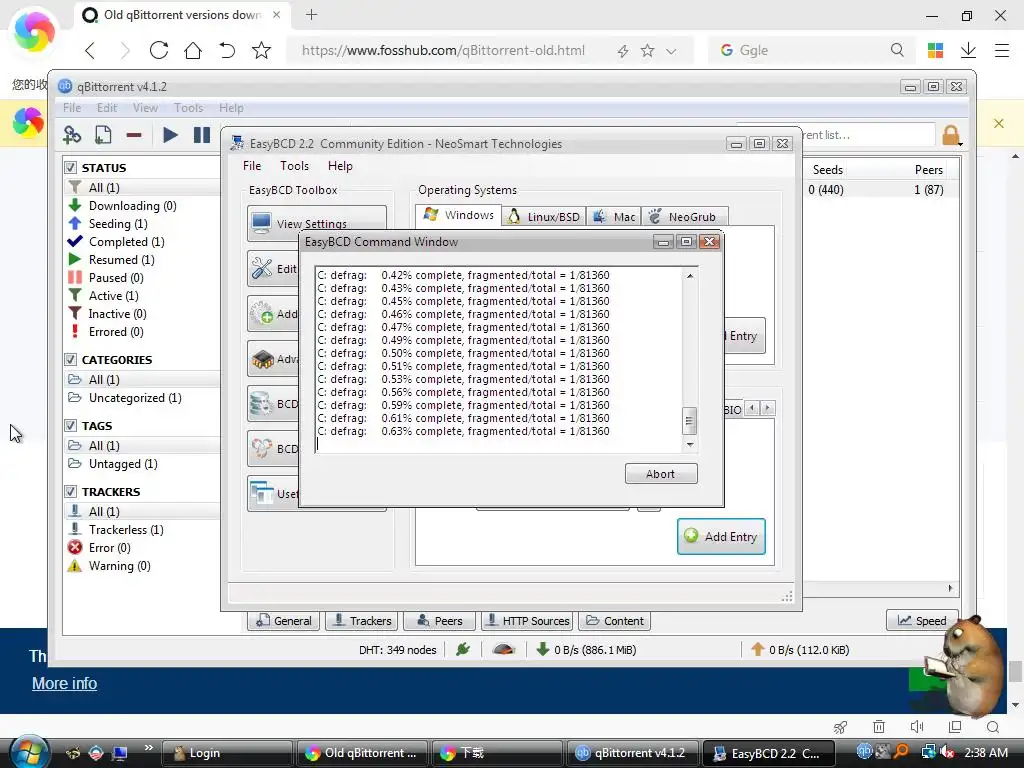Click the bookmark star icon left of address bar
Image resolution: width=1024 pixels, height=768 pixels.
click(261, 50)
